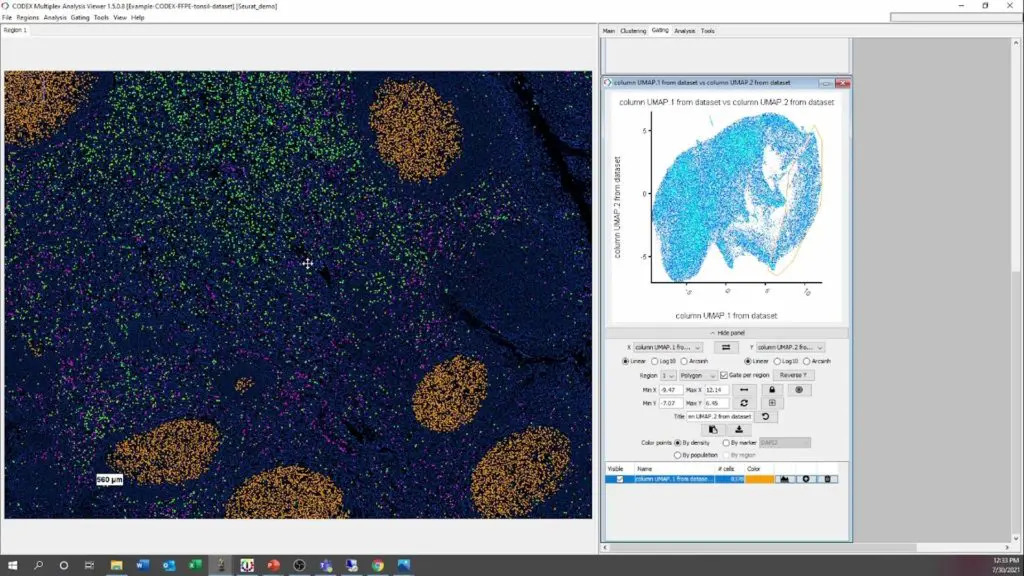Delete the gate with the trash icon
1024x576 pixels.
(827, 479)
